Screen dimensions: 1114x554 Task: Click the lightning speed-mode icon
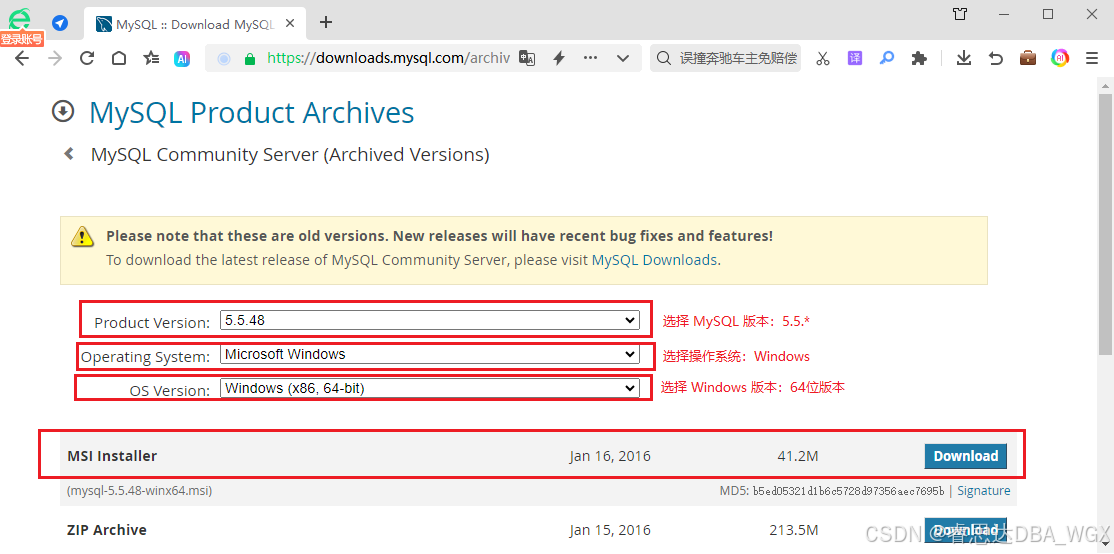point(559,58)
